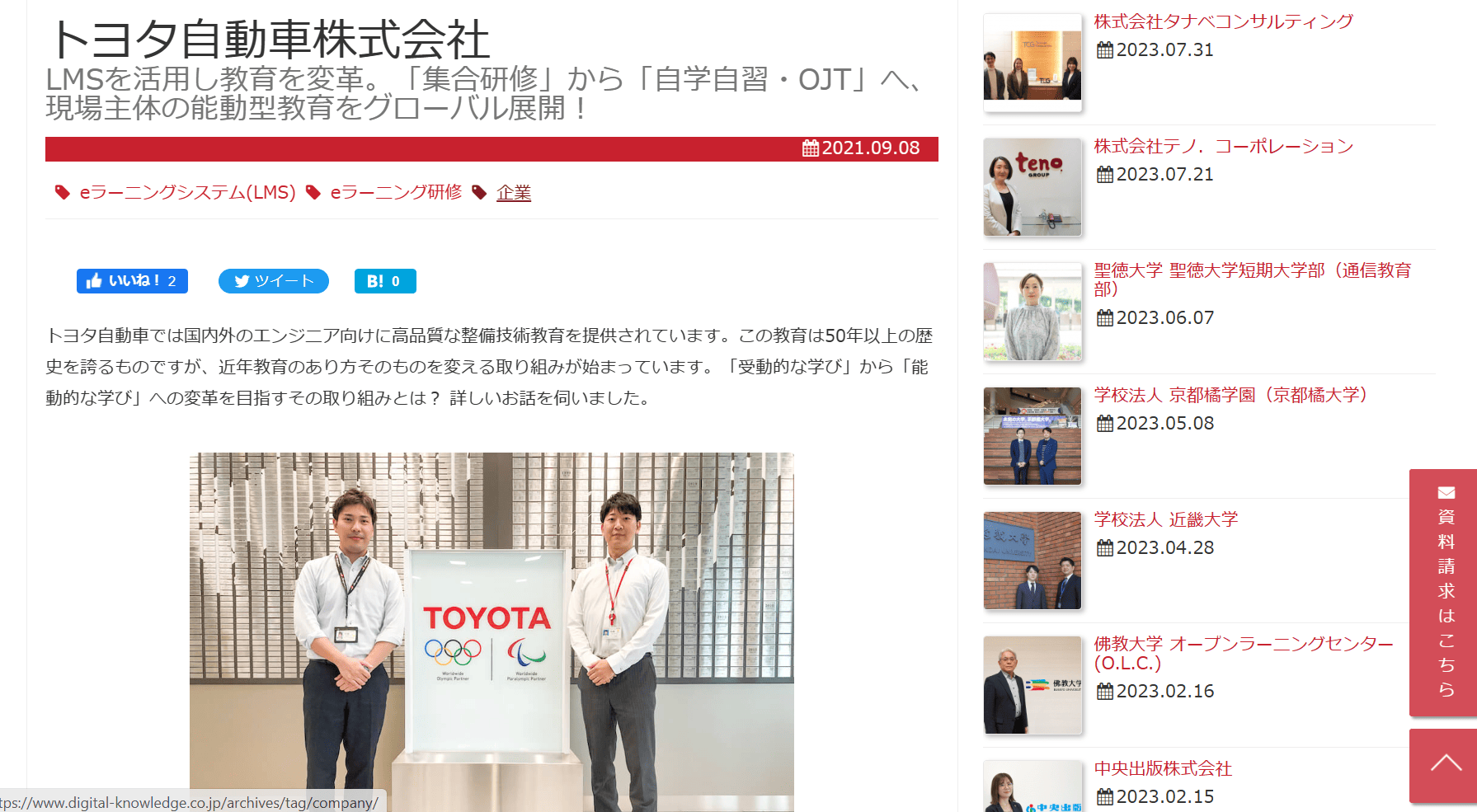Open 中央出版株式会社 article link
1477x812 pixels.
1163,768
